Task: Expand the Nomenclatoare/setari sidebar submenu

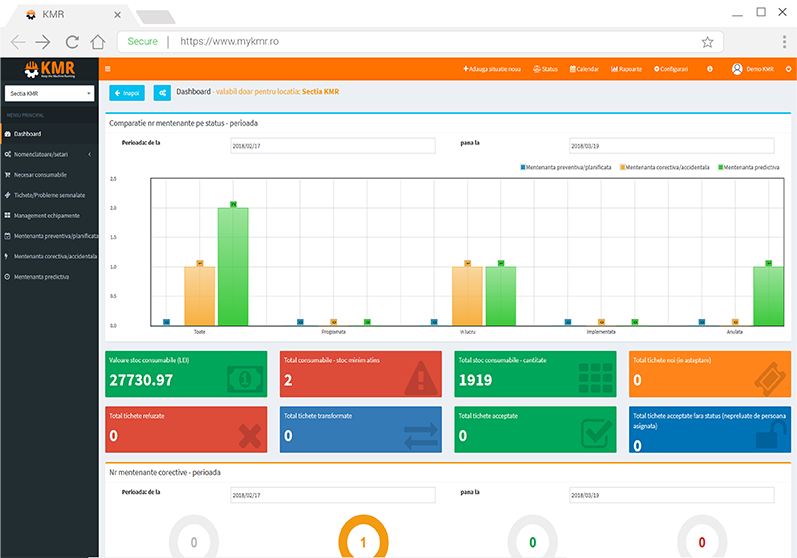Action: tap(50, 154)
